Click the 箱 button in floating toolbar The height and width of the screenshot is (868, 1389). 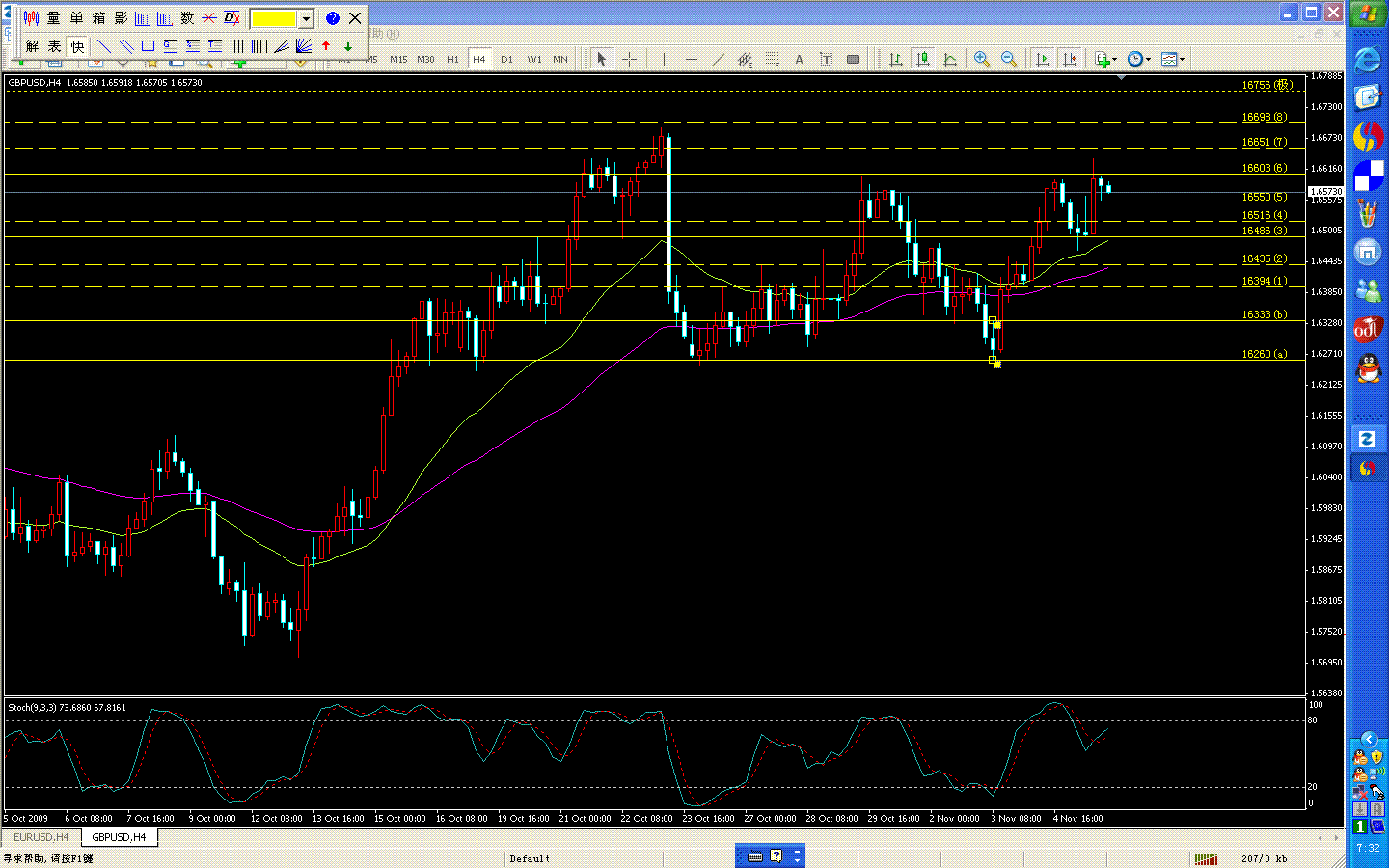pos(98,18)
